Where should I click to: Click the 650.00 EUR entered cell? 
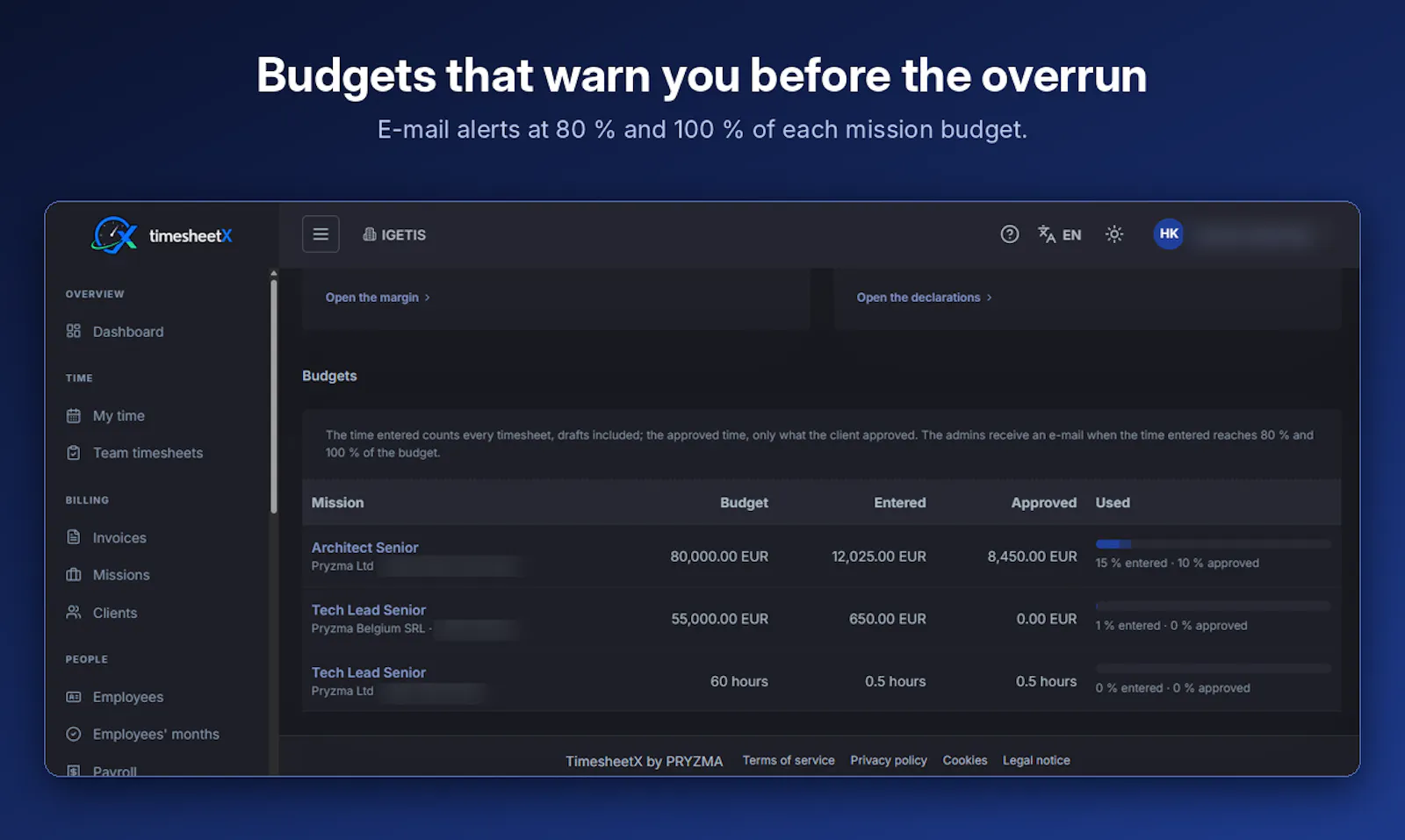click(x=888, y=619)
